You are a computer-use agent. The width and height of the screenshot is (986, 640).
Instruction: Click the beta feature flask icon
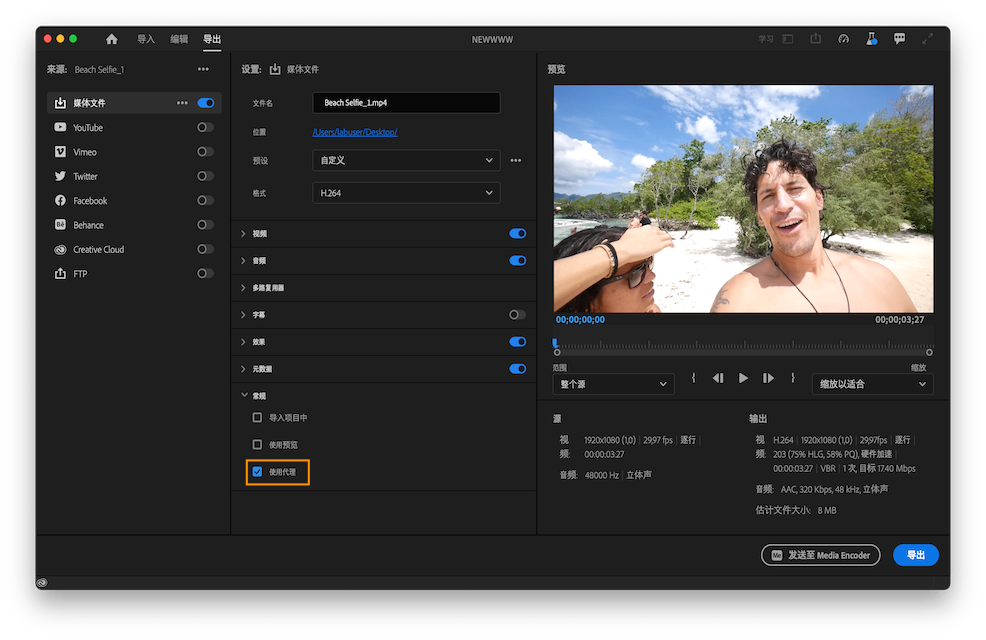(872, 38)
